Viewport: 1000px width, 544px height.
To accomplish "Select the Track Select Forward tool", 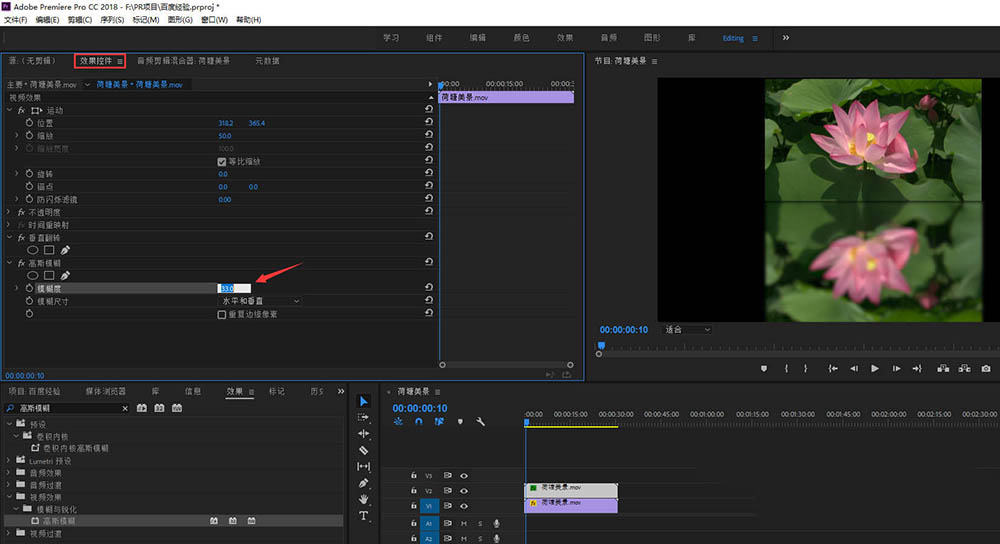I will coord(364,417).
